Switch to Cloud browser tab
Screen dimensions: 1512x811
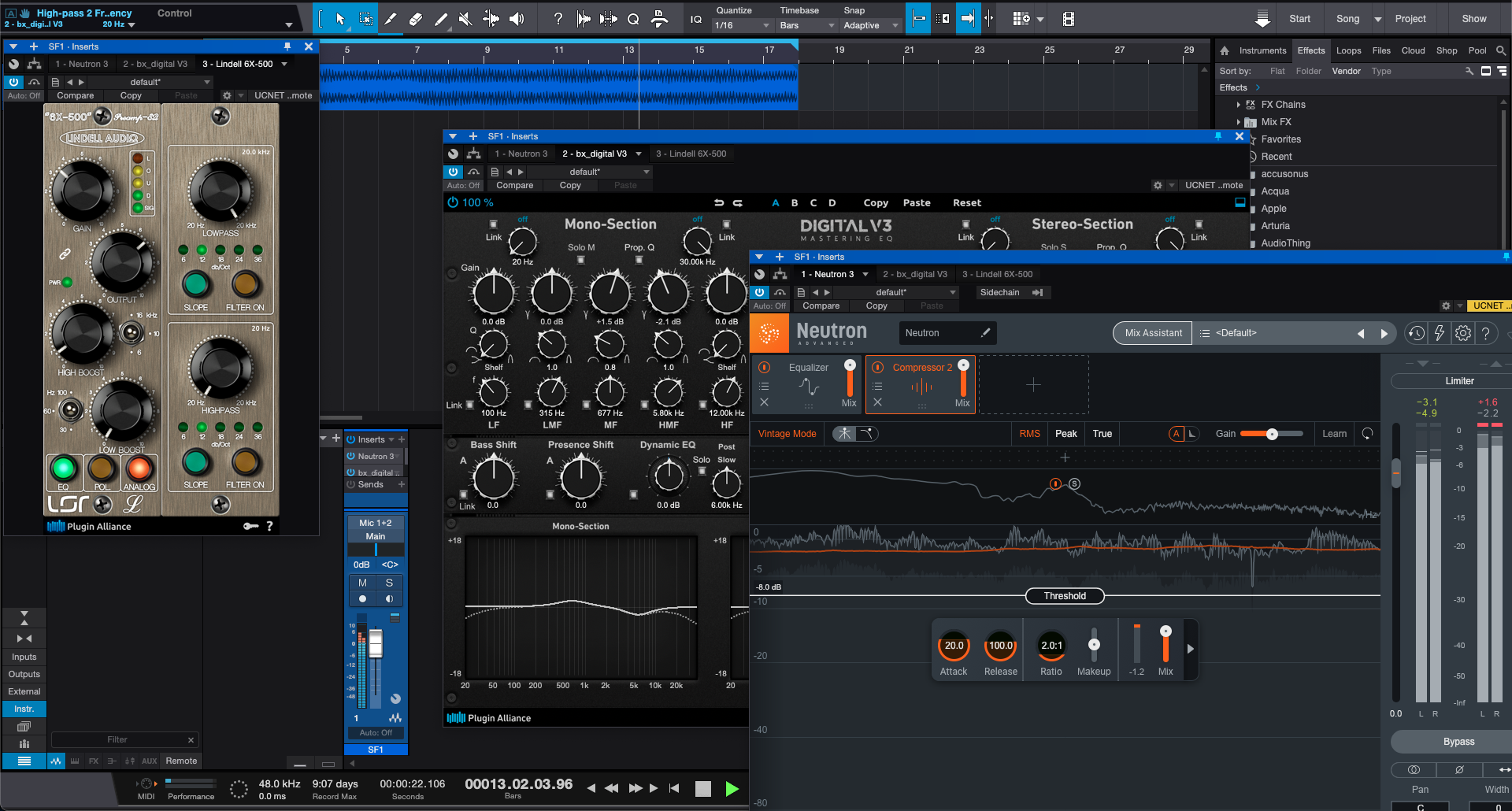pyautogui.click(x=1413, y=50)
